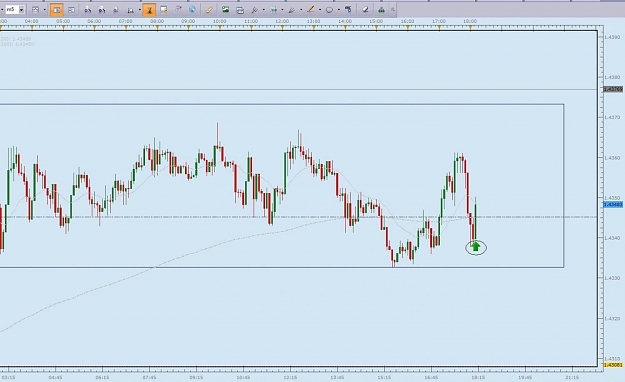Screen dimensions: 625x382
Task: Click the 1.4320 price axis value
Action: pos(612,319)
